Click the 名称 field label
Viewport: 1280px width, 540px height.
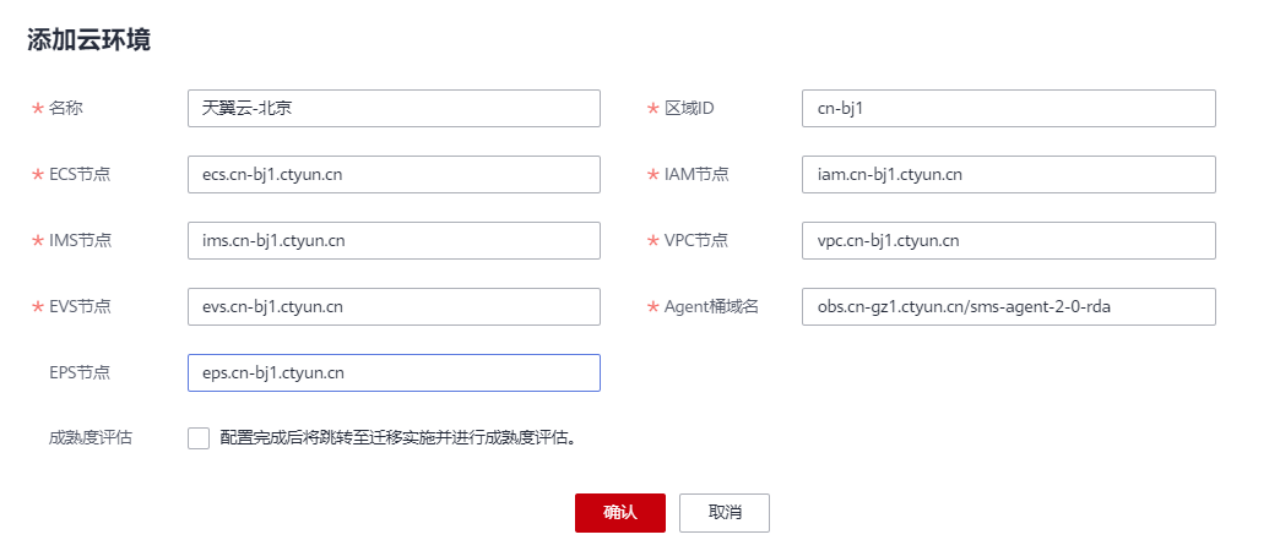coord(65,108)
